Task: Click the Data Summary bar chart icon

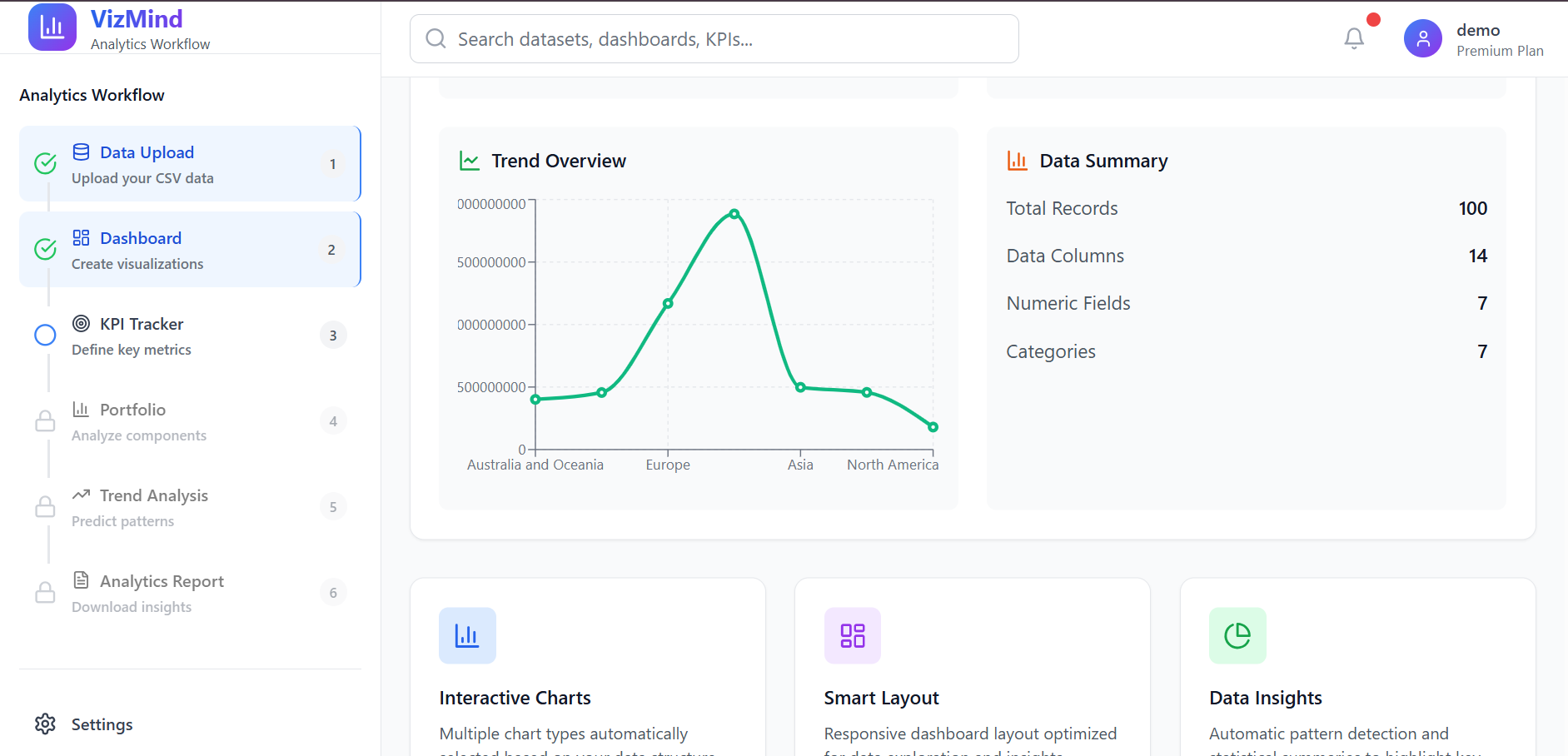Action: pos(1017,161)
